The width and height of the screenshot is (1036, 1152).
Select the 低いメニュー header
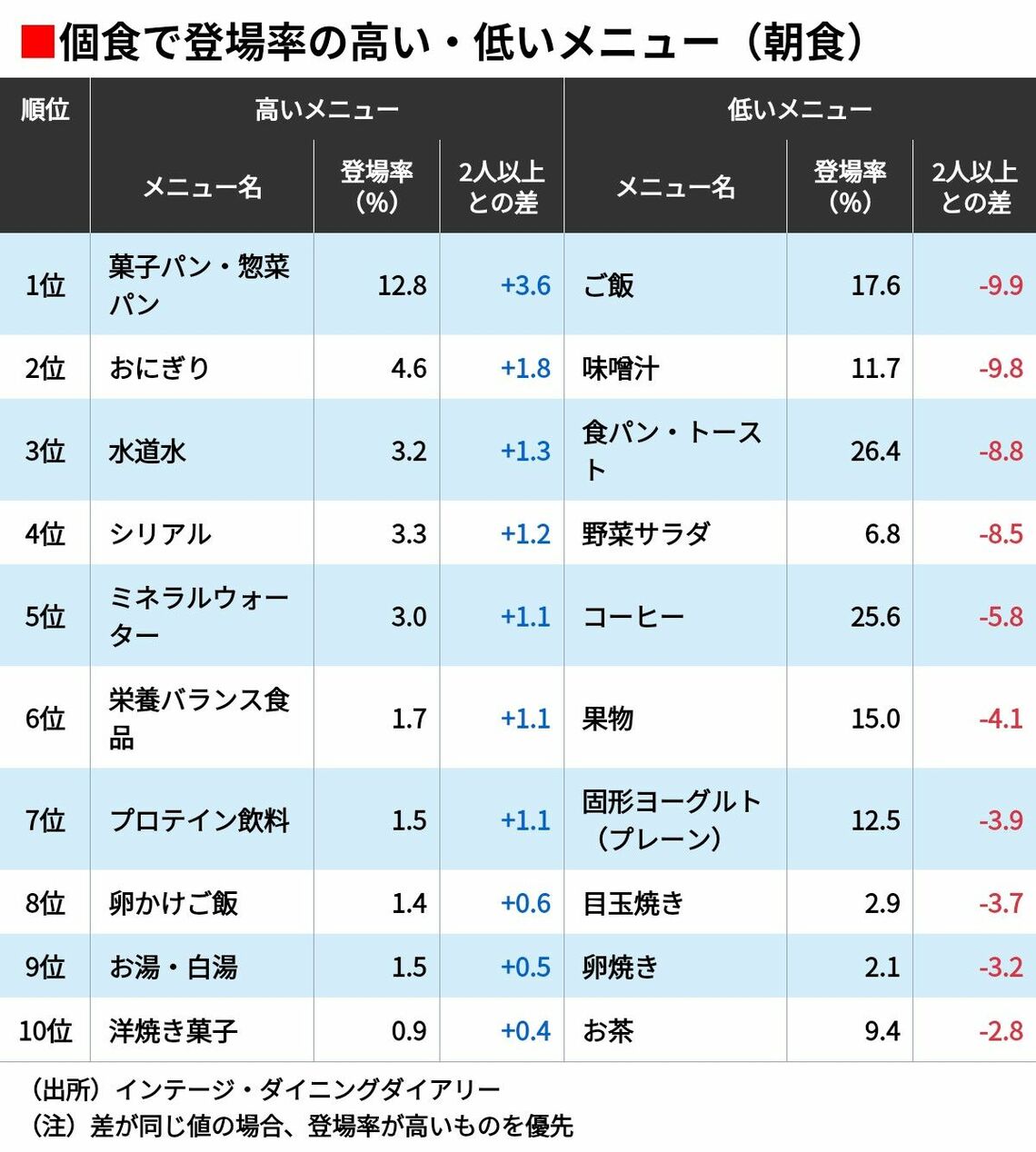[x=799, y=110]
